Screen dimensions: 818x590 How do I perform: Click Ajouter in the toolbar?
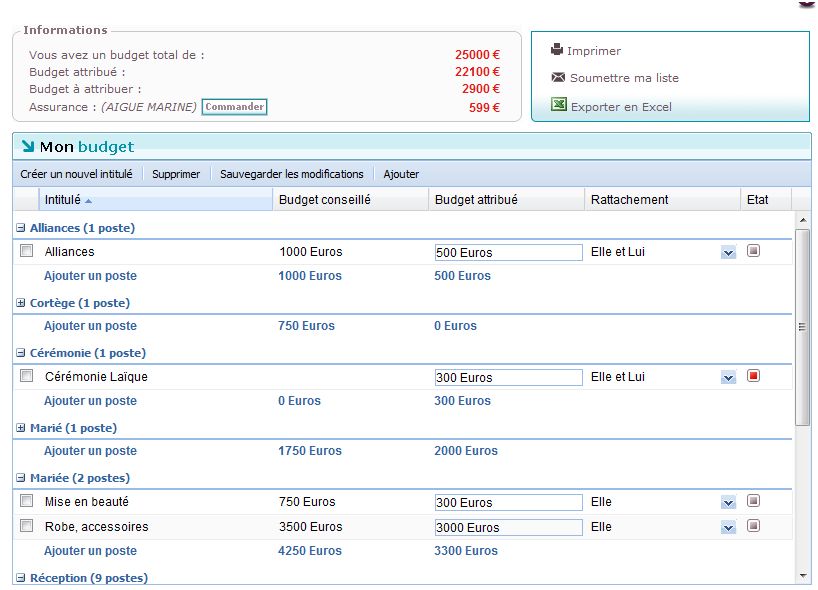click(401, 174)
